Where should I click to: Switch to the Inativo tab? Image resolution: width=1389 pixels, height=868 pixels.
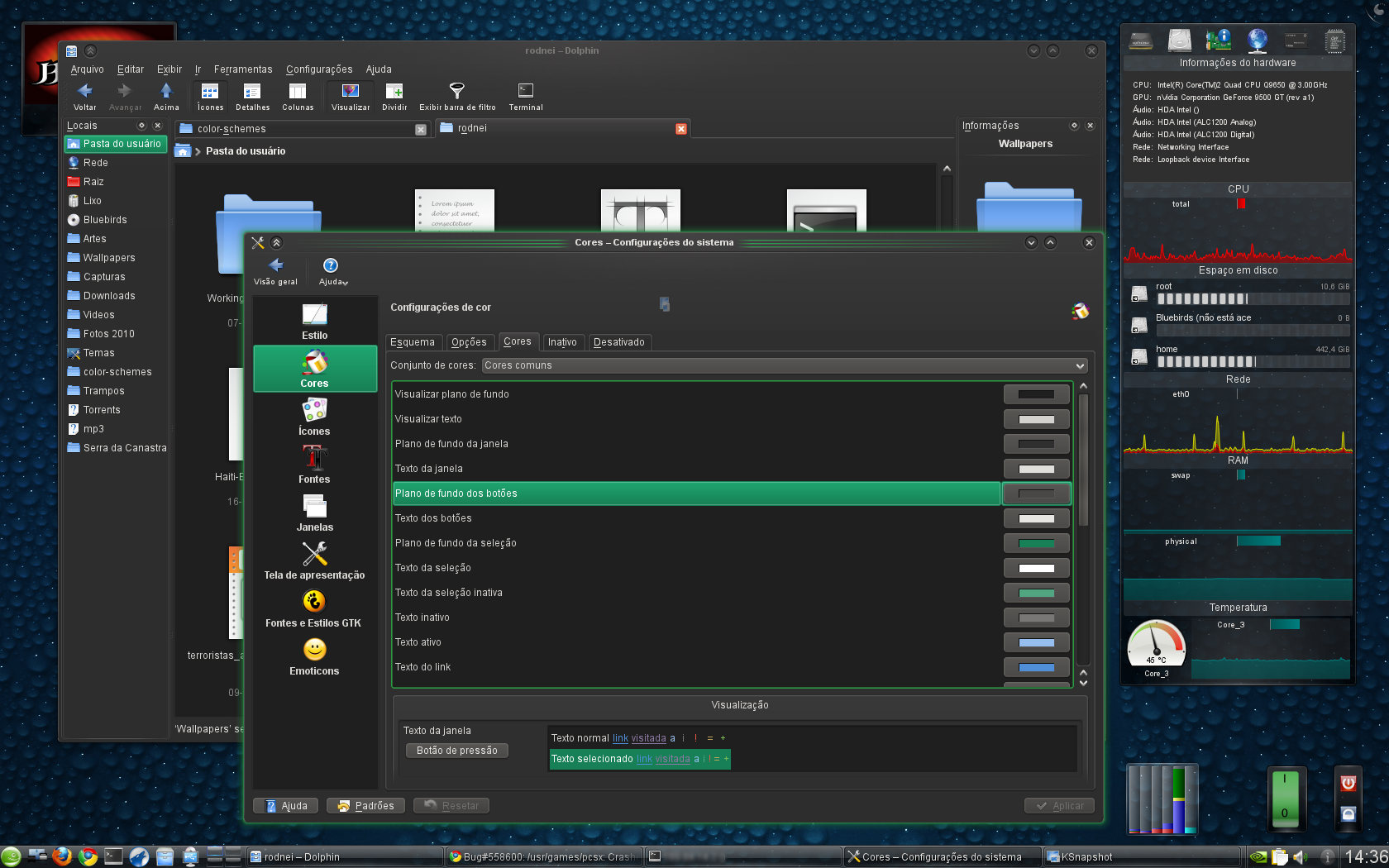562,342
